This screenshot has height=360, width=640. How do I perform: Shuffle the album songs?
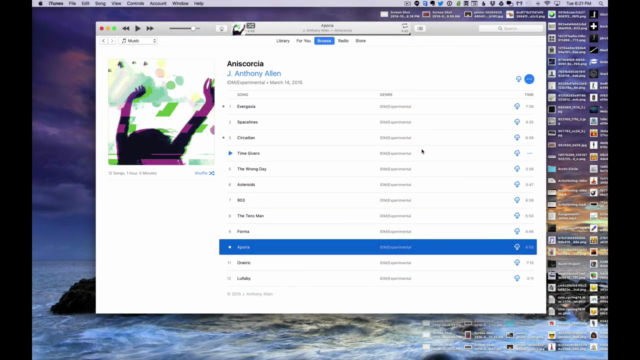click(x=204, y=173)
